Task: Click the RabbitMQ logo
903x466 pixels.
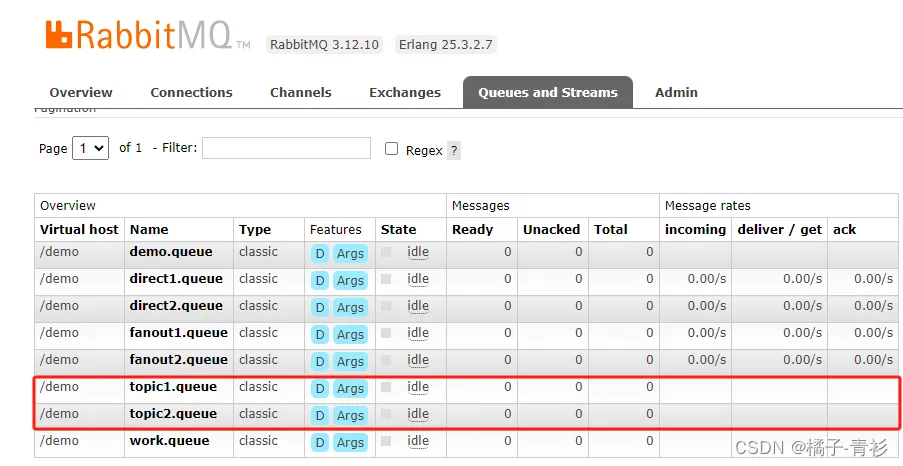Action: pos(148,35)
